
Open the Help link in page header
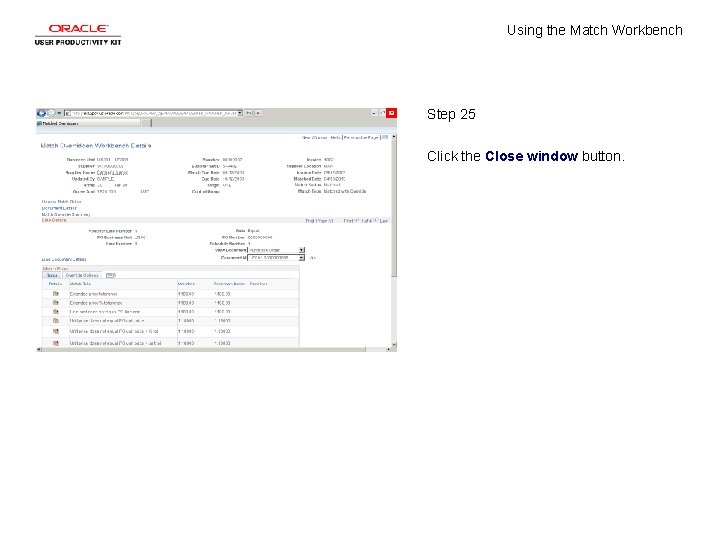tap(336, 138)
